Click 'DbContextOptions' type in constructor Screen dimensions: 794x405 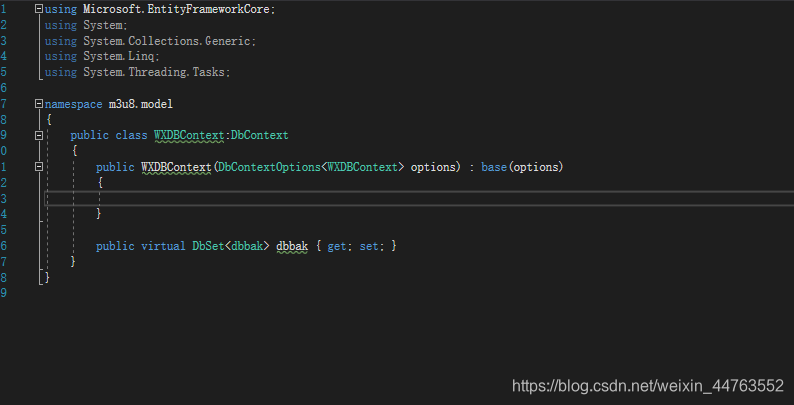269,167
